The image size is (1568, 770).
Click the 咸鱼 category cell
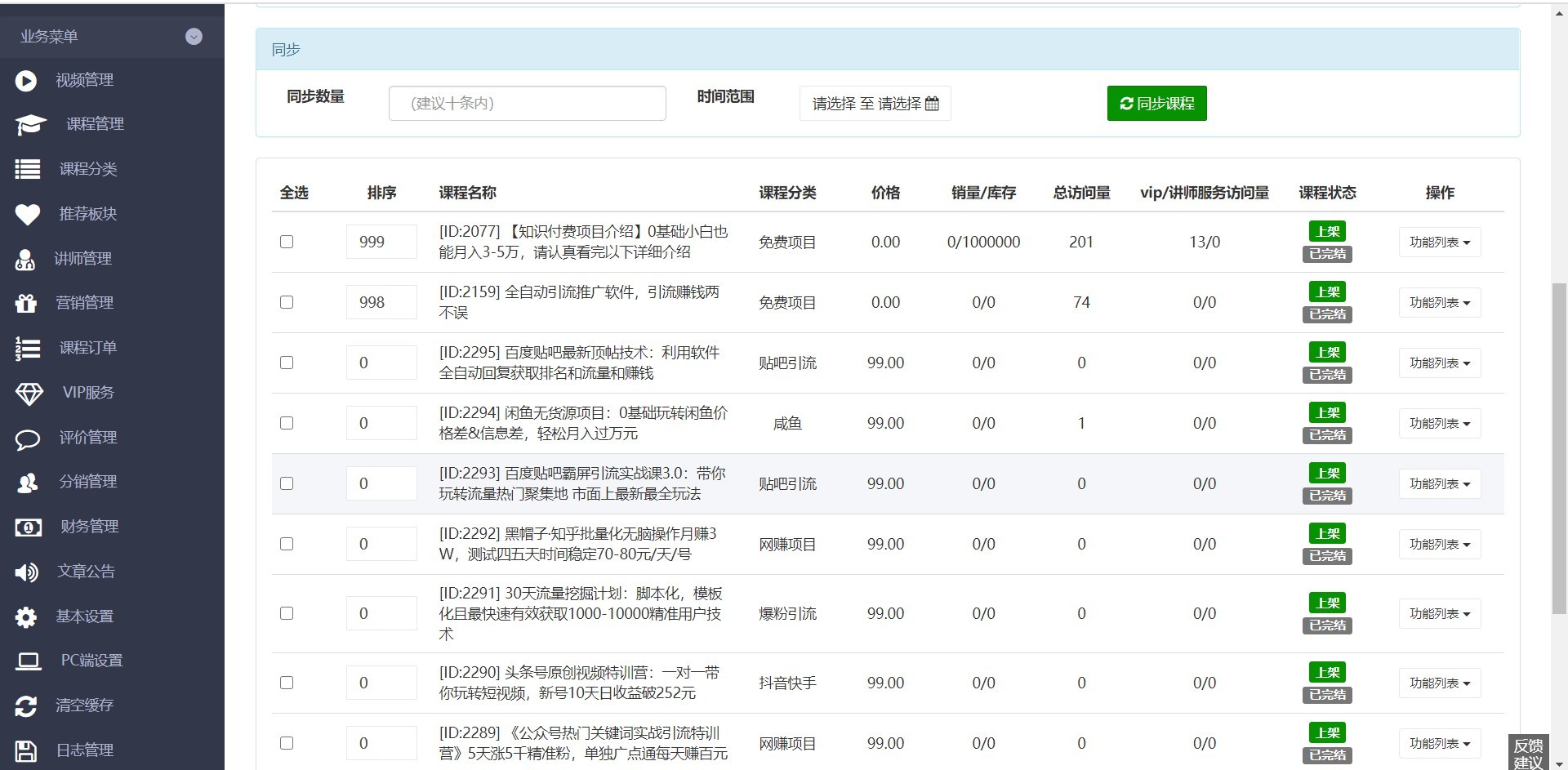coord(787,424)
